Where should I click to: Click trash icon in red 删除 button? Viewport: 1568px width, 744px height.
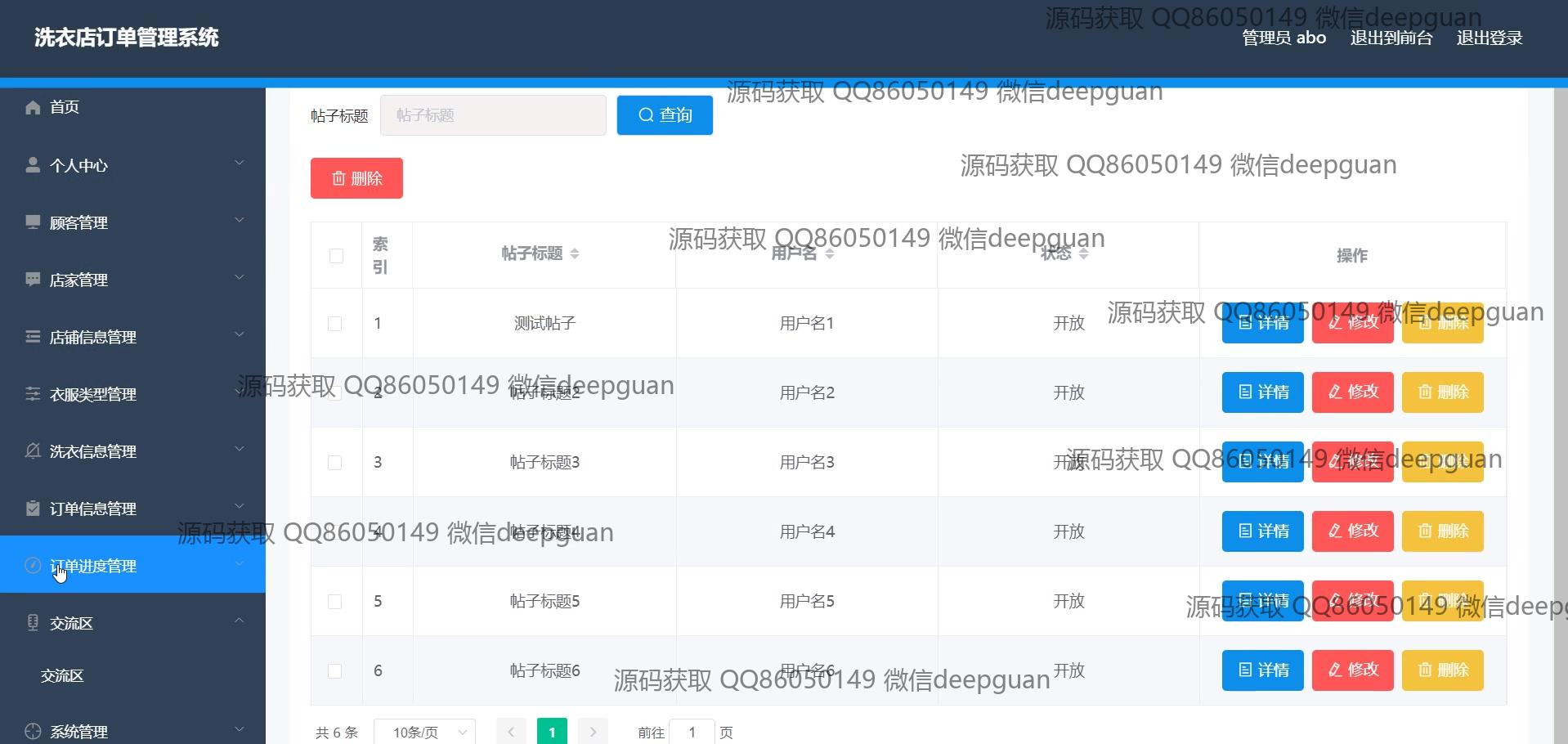coord(338,178)
